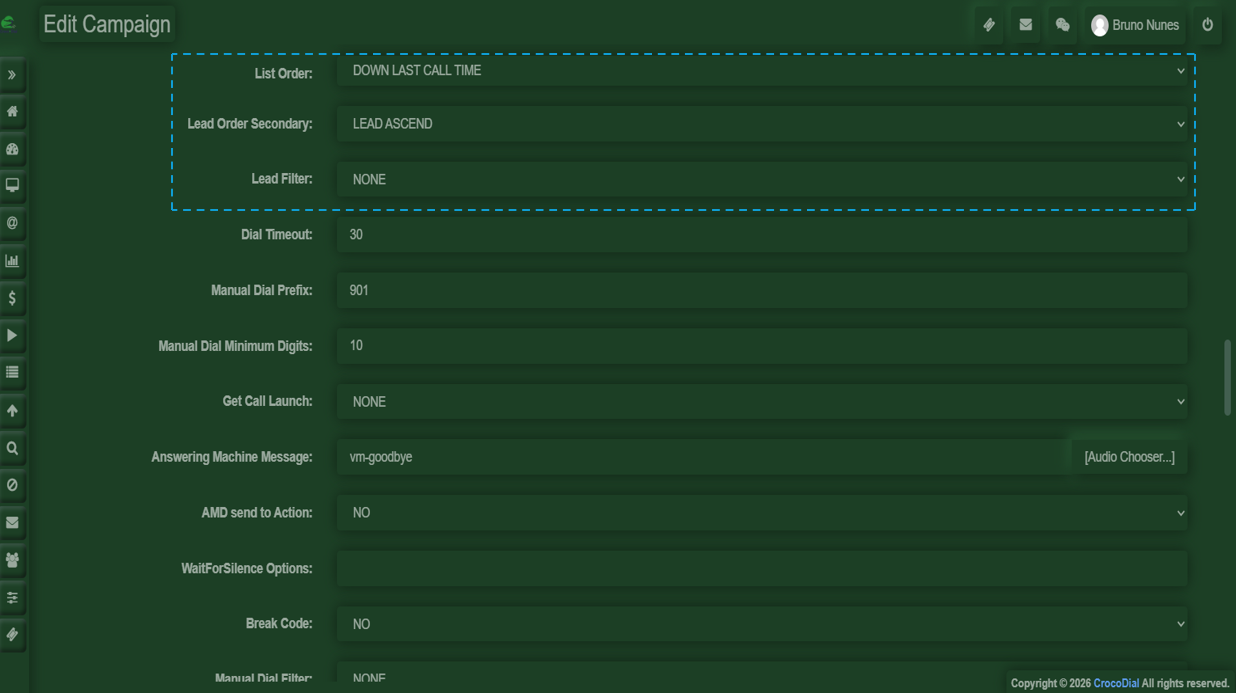Open the AMD send to Action dropdown

pos(761,513)
